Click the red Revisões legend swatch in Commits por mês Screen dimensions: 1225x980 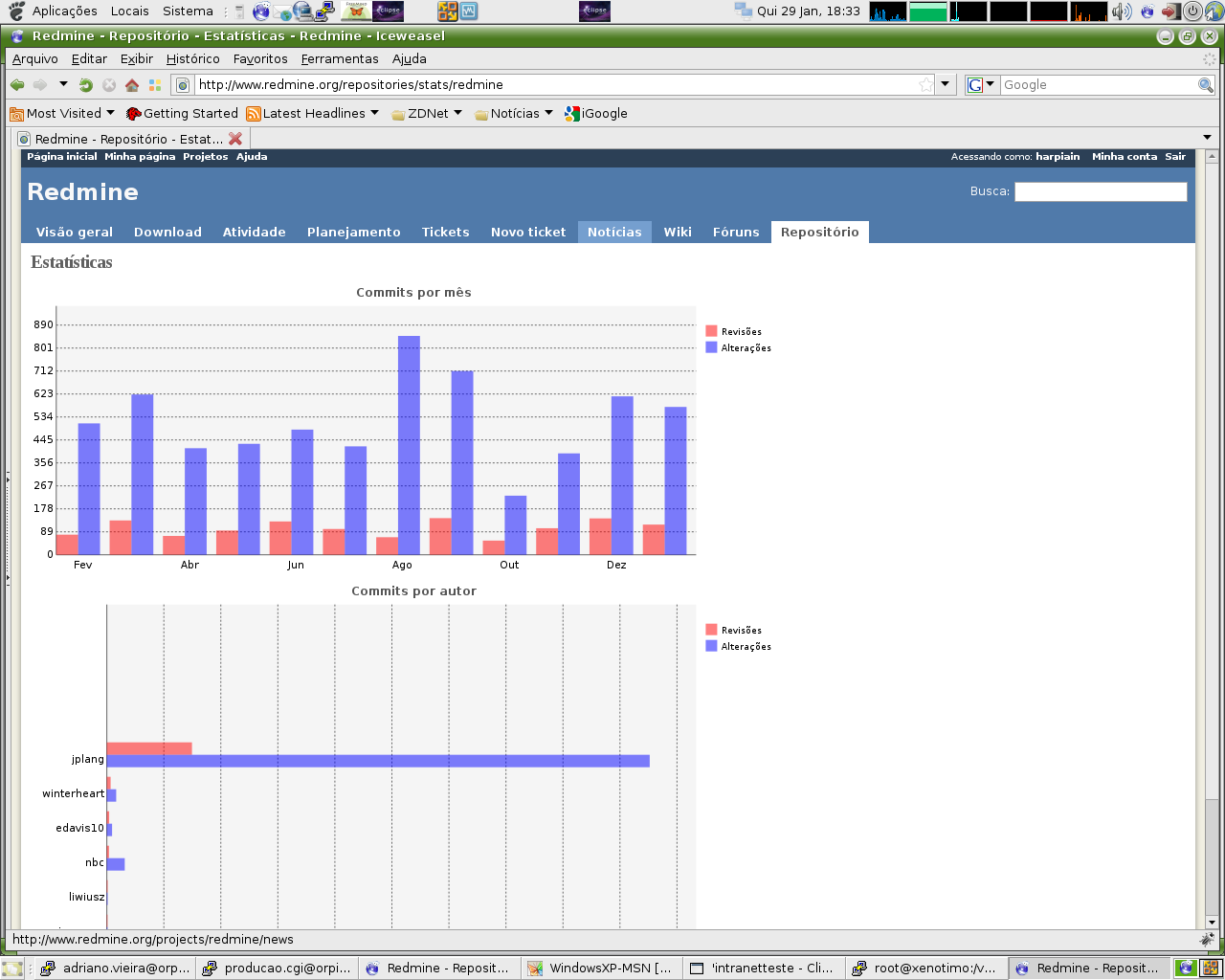tap(711, 331)
